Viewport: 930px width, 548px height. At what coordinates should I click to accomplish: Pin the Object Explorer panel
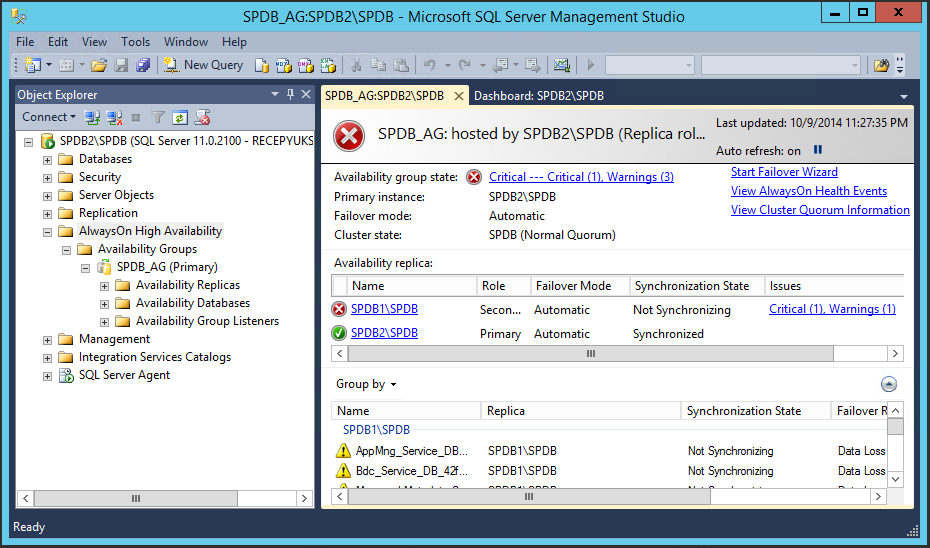click(x=291, y=94)
